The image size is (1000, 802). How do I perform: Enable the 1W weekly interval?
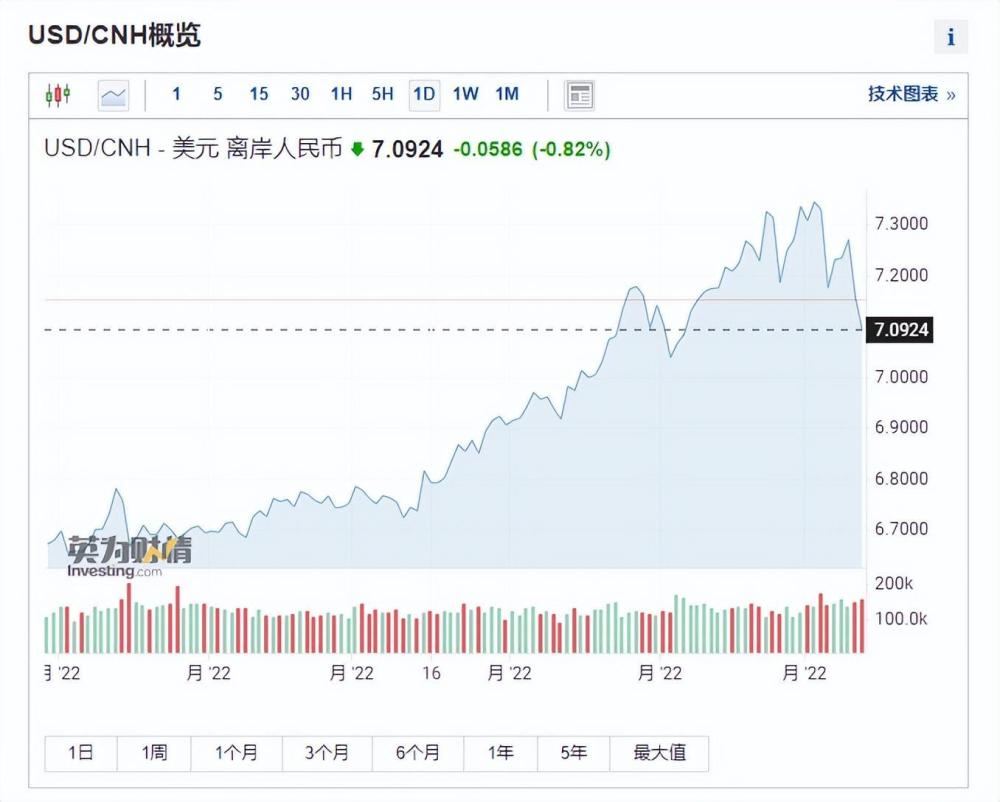463,94
